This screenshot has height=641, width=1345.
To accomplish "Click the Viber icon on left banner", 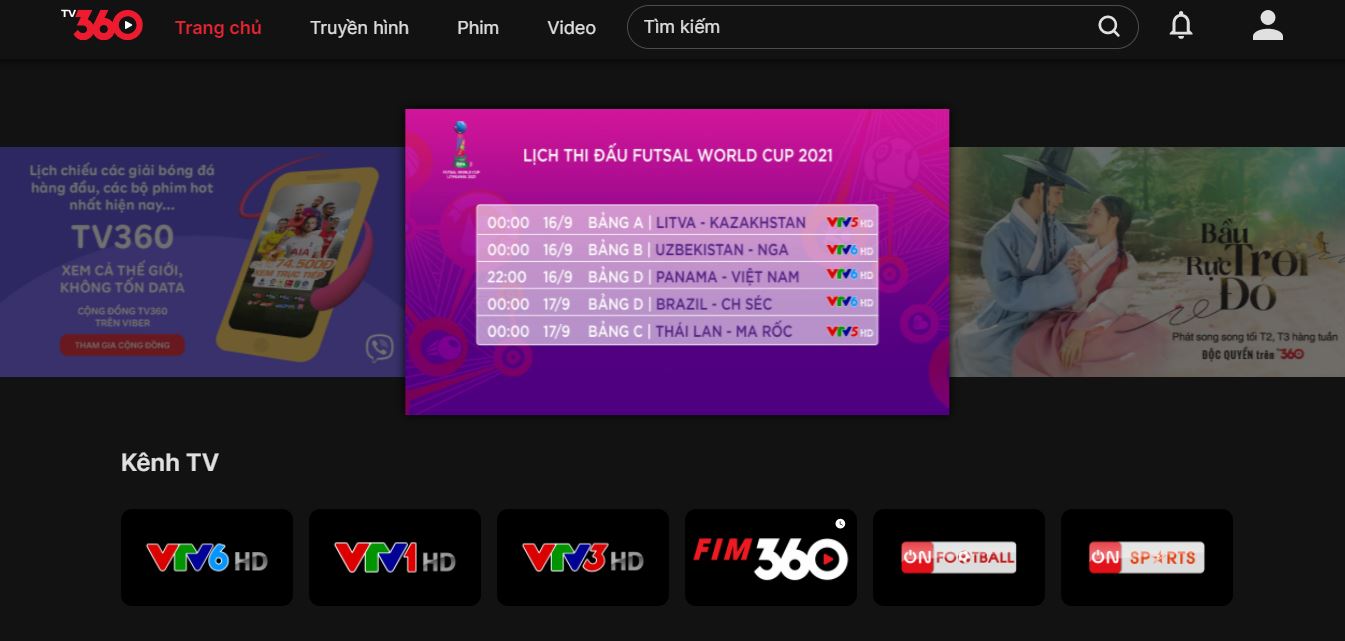I will [380, 348].
